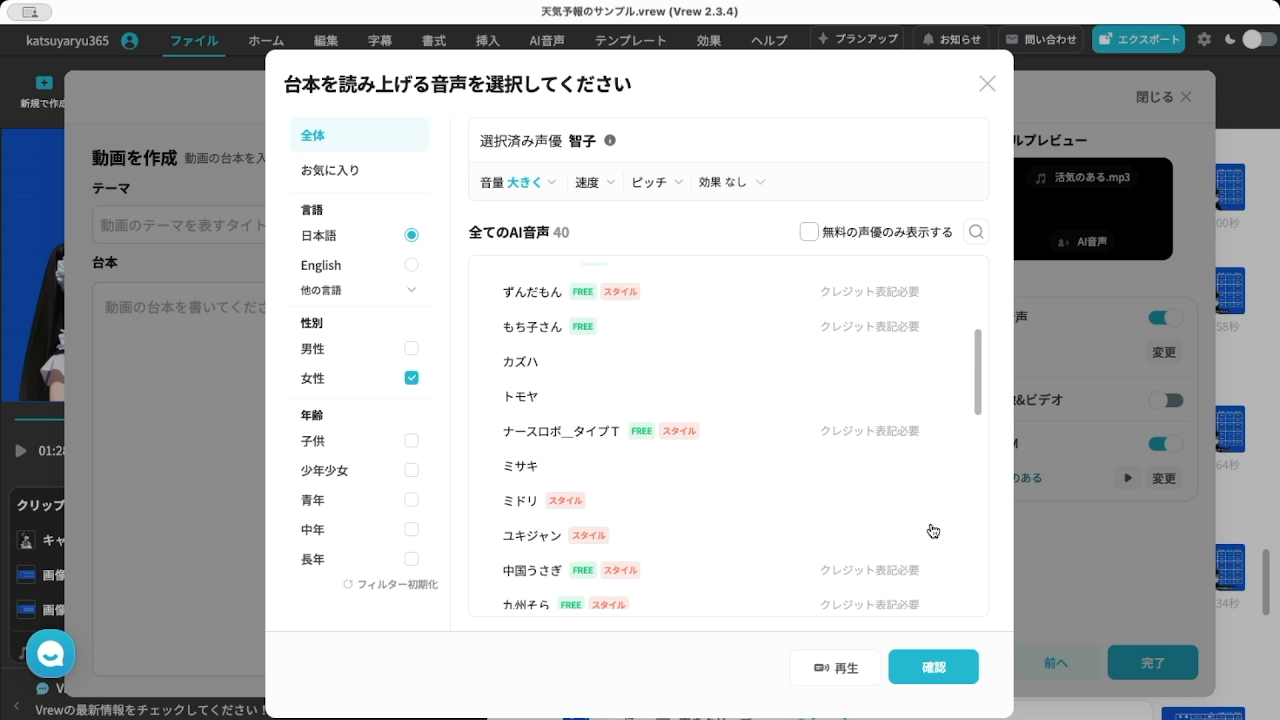This screenshot has height=720, width=1280.
Task: Click the info icon next to 智子
Action: pos(610,141)
